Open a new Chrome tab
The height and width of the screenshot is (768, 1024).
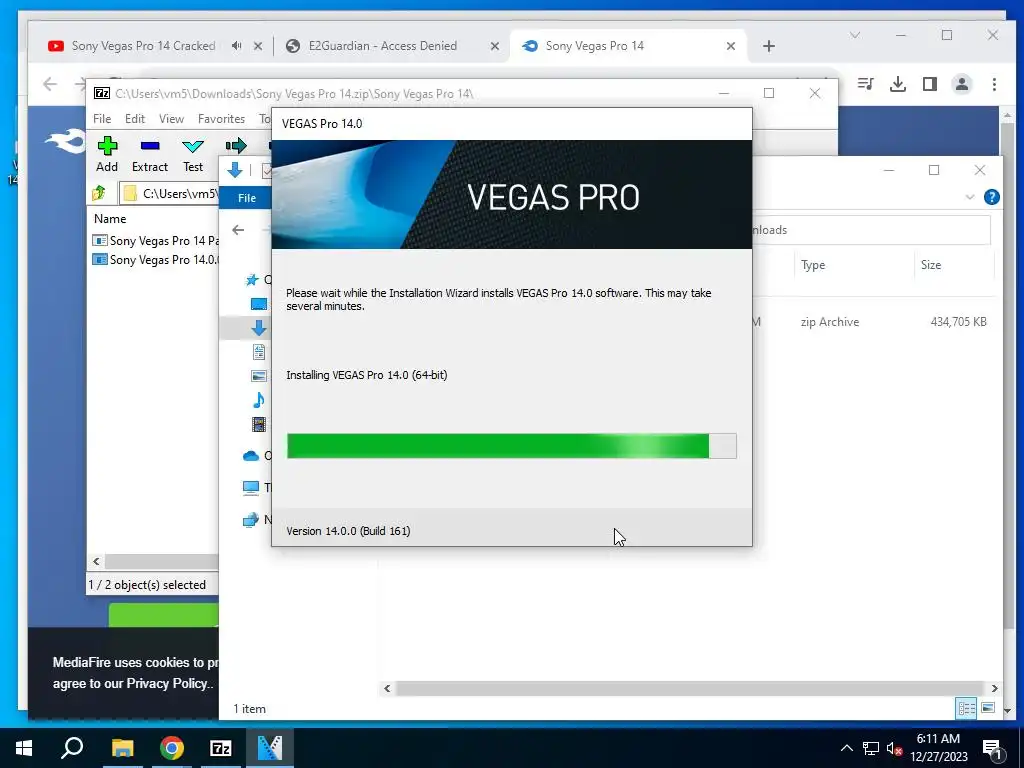point(769,46)
